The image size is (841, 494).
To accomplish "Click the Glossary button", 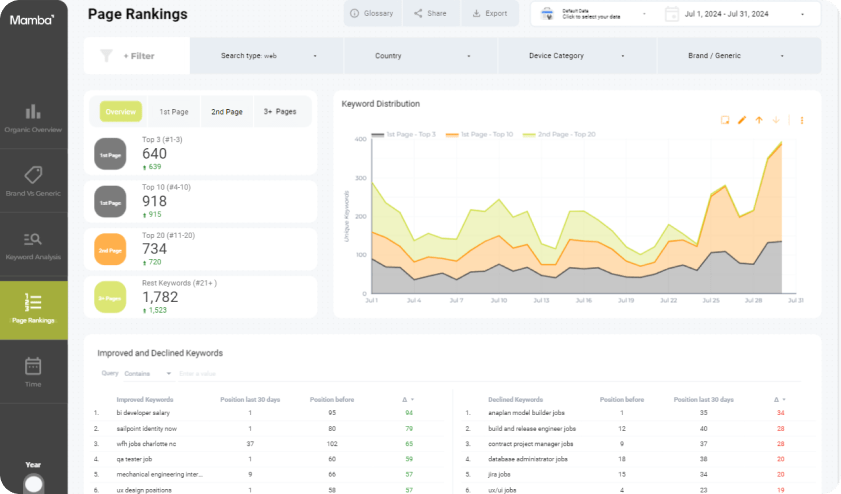I will point(372,13).
